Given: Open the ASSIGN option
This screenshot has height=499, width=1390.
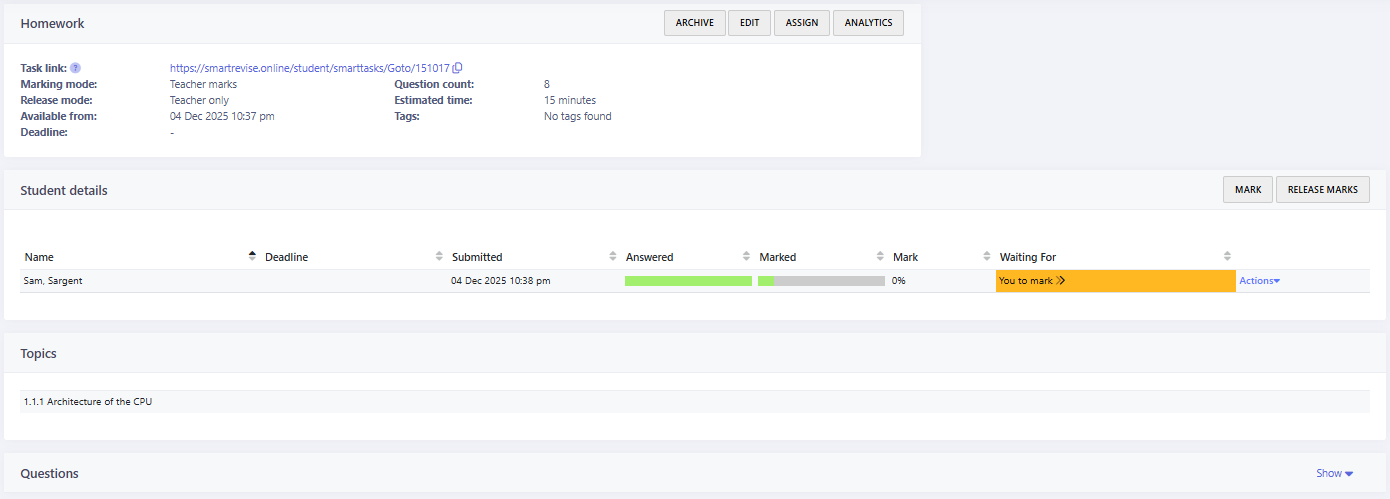Looking at the screenshot, I should (x=801, y=23).
